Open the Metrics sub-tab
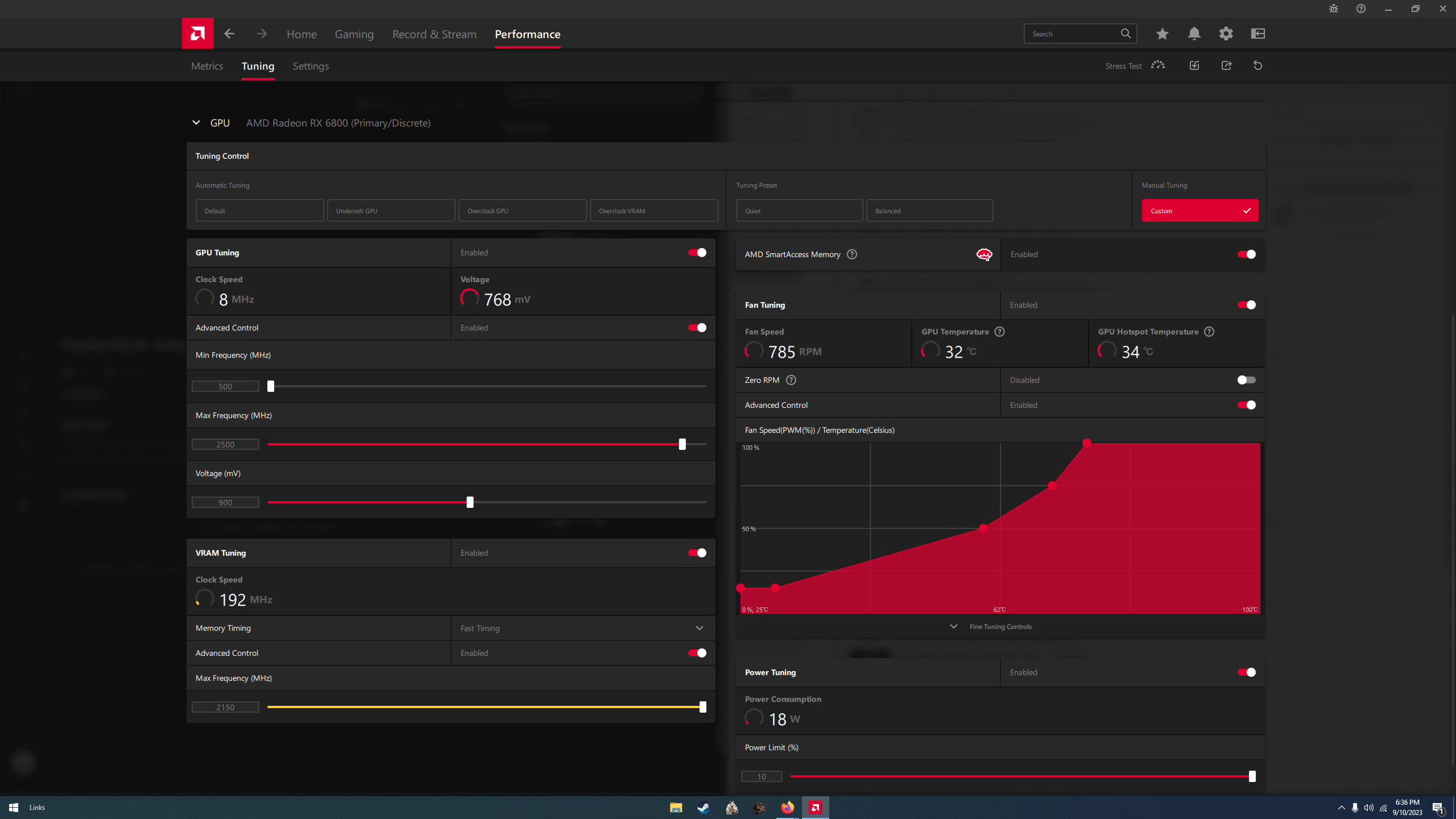 [x=207, y=66]
